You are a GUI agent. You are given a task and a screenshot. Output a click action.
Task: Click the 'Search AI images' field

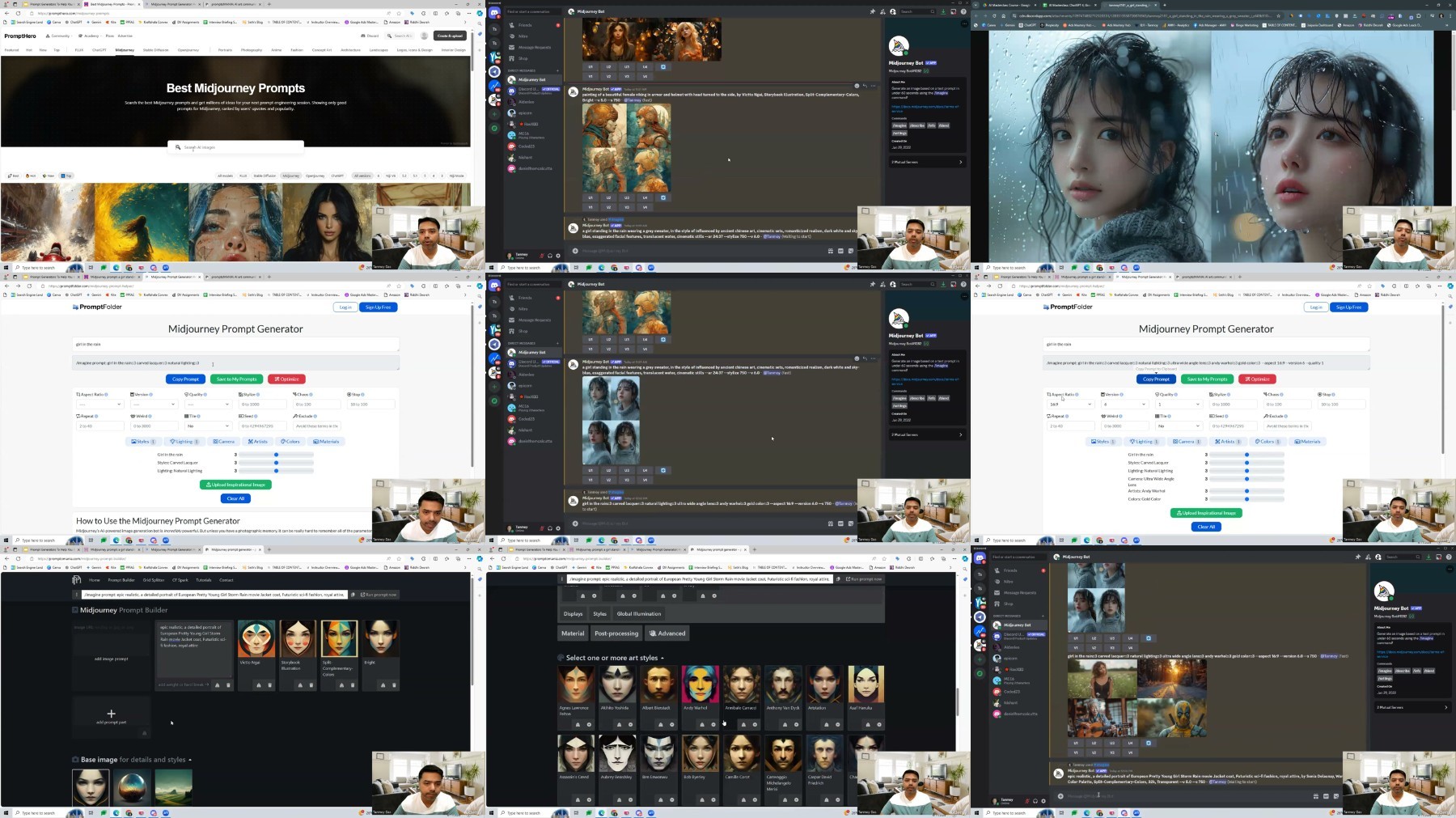click(x=235, y=147)
